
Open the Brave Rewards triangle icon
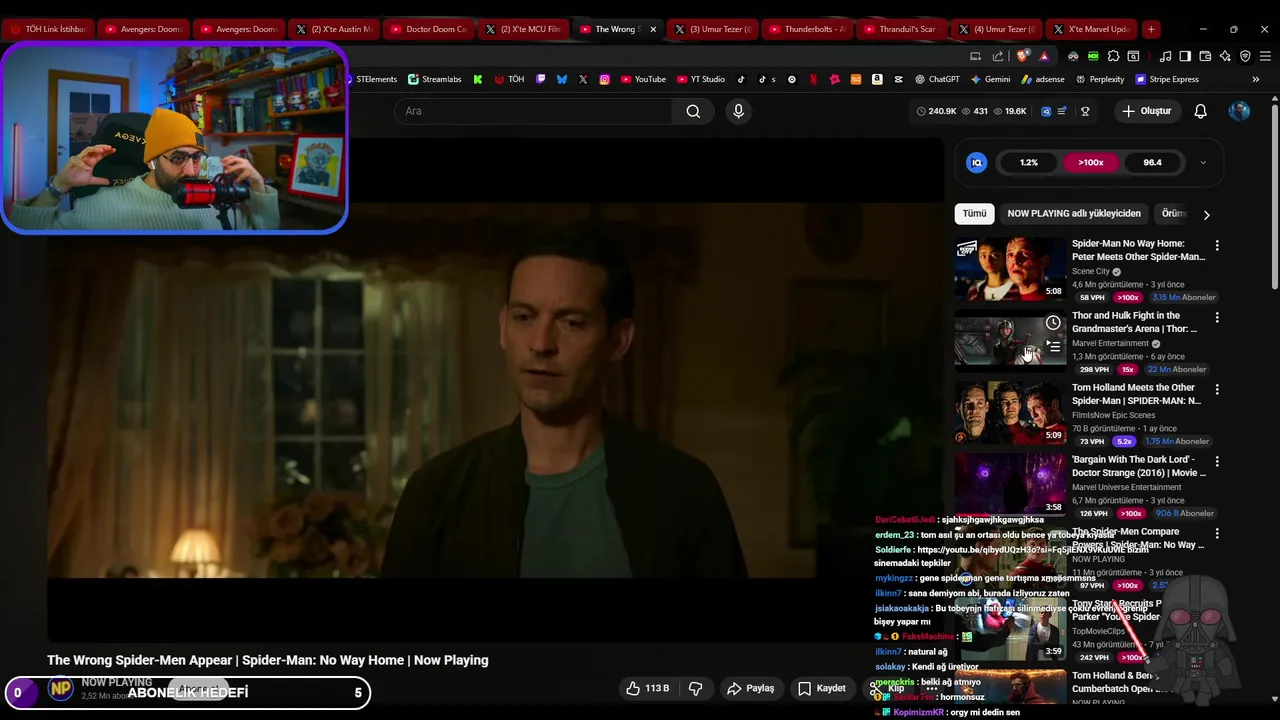point(1044,56)
